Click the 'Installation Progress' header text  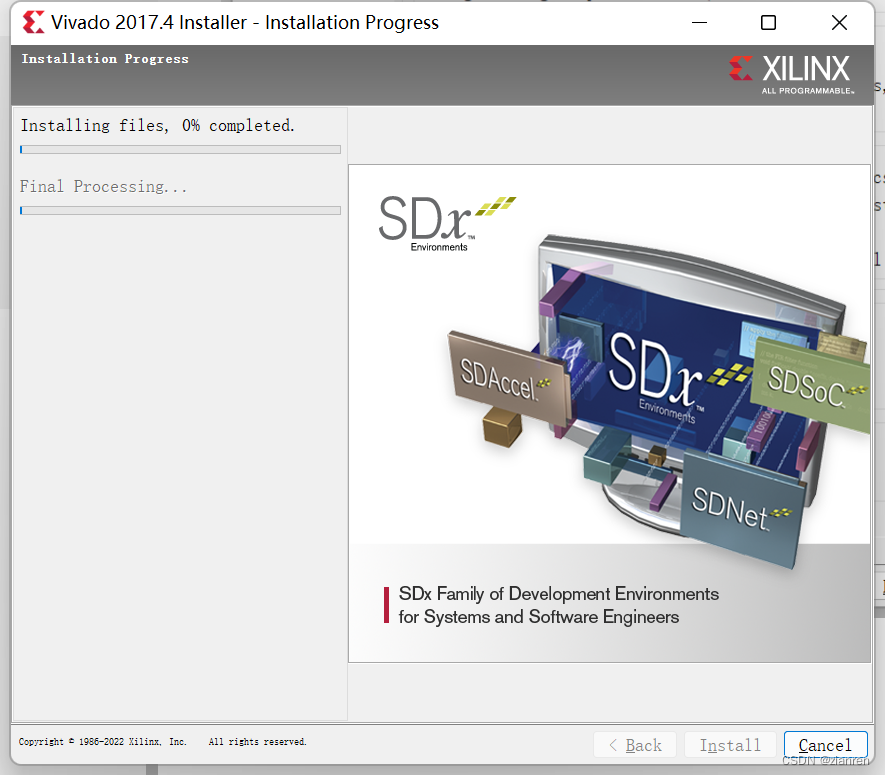105,59
